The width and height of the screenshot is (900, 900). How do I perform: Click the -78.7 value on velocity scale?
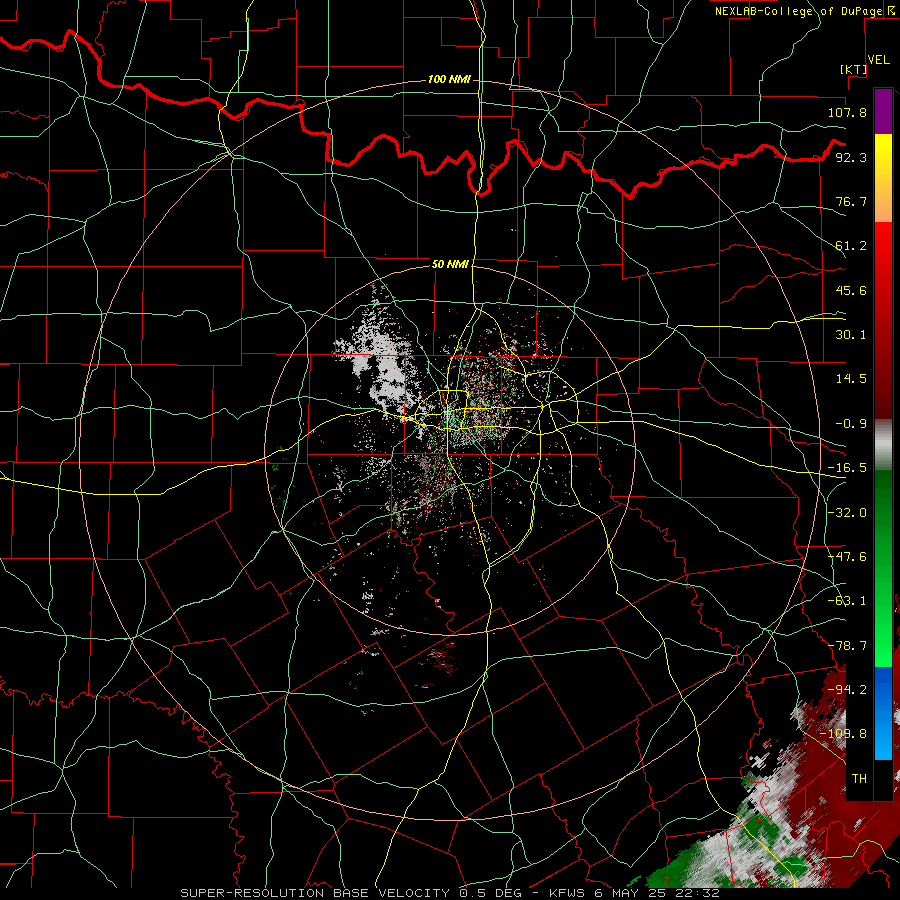tap(847, 646)
